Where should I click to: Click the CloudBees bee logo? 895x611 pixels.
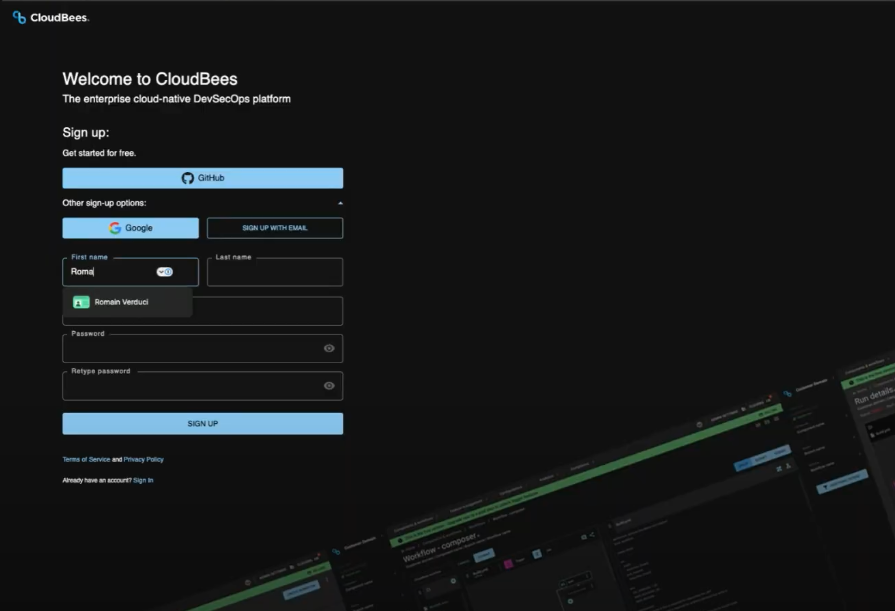[20, 16]
